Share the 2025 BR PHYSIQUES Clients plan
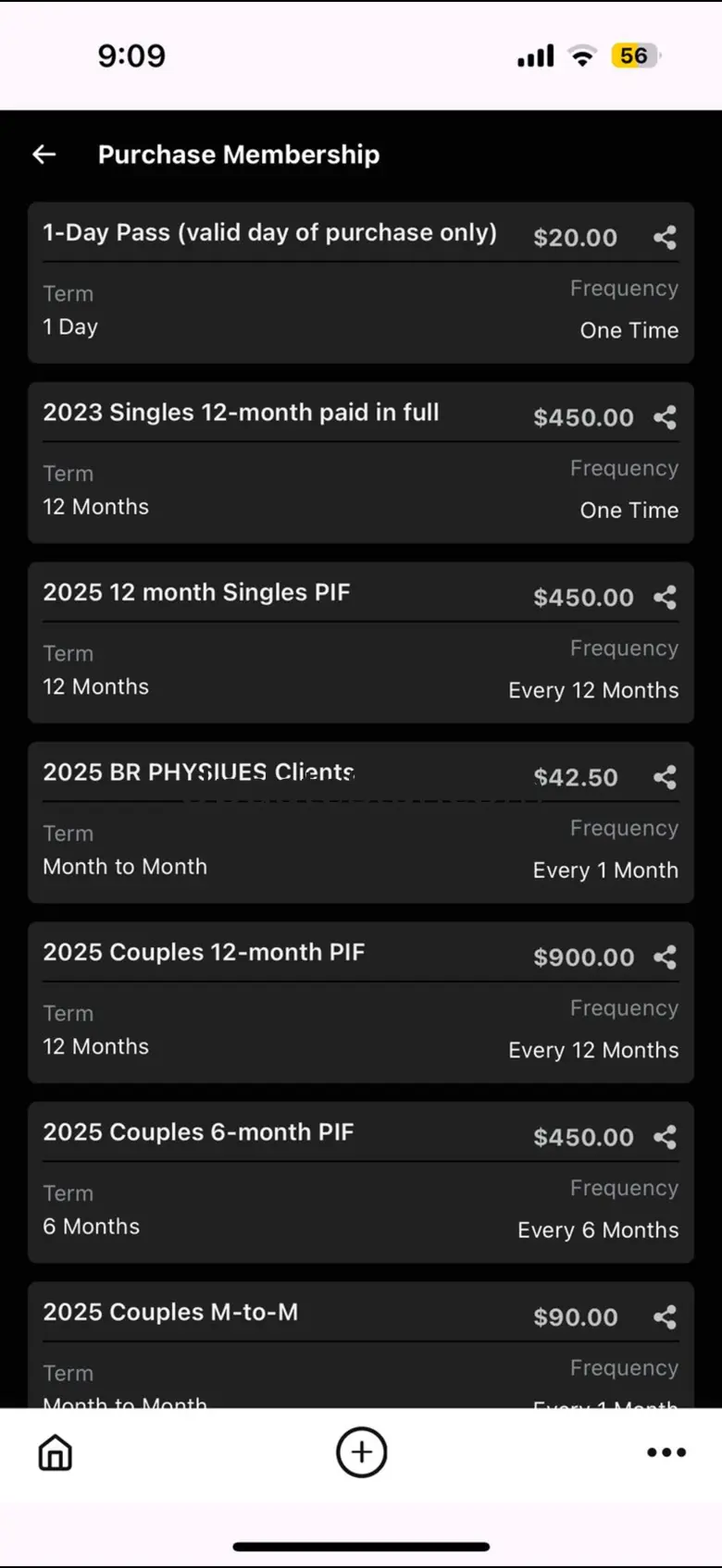 point(665,777)
